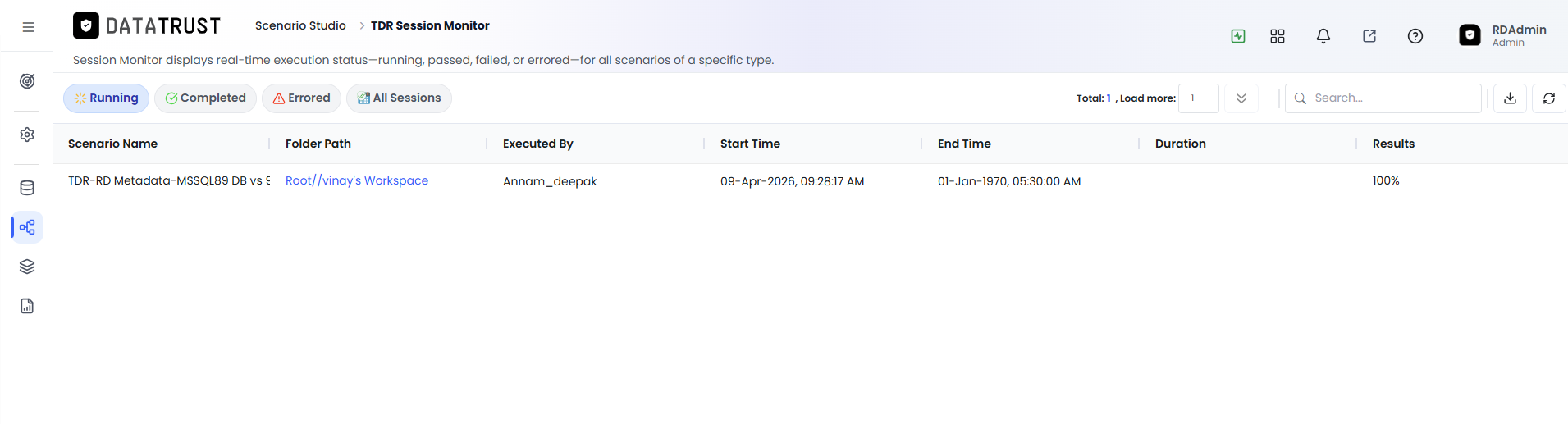Image resolution: width=1568 pixels, height=424 pixels.
Task: Click the external link share icon
Action: pos(1369,36)
